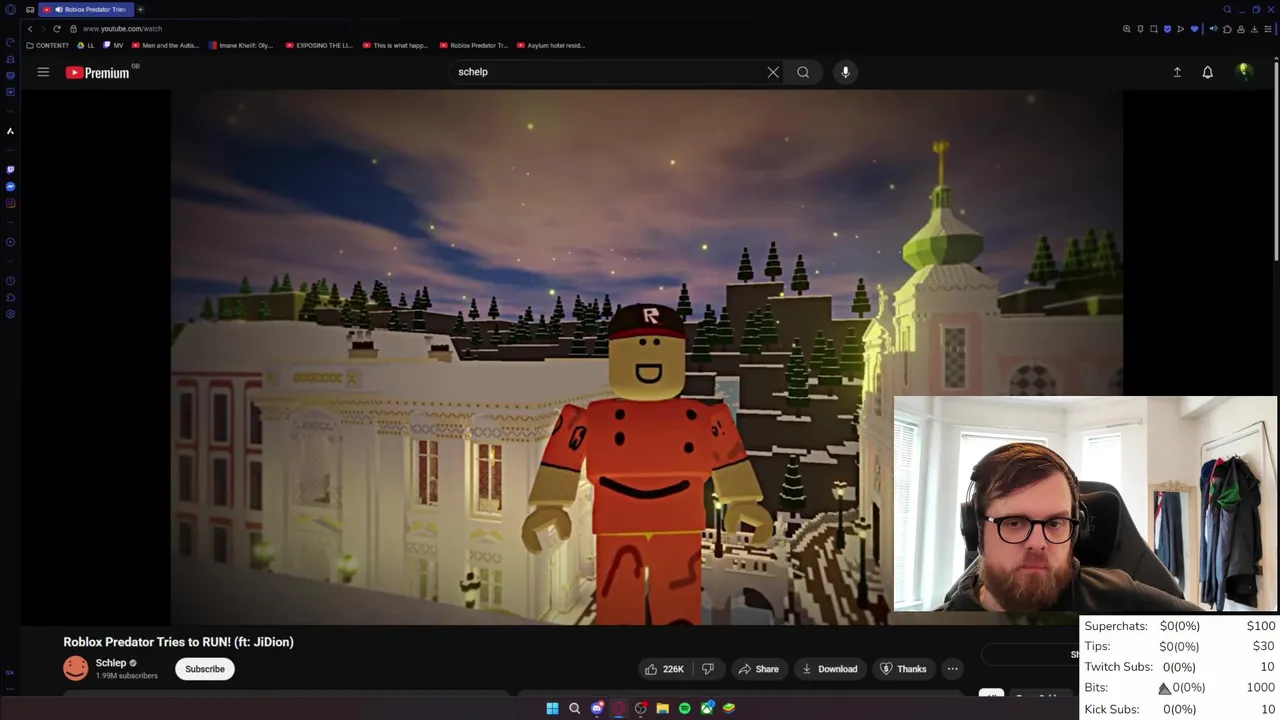The image size is (1280, 720).
Task: Go to YouTube Premium home logo
Action: (x=97, y=72)
